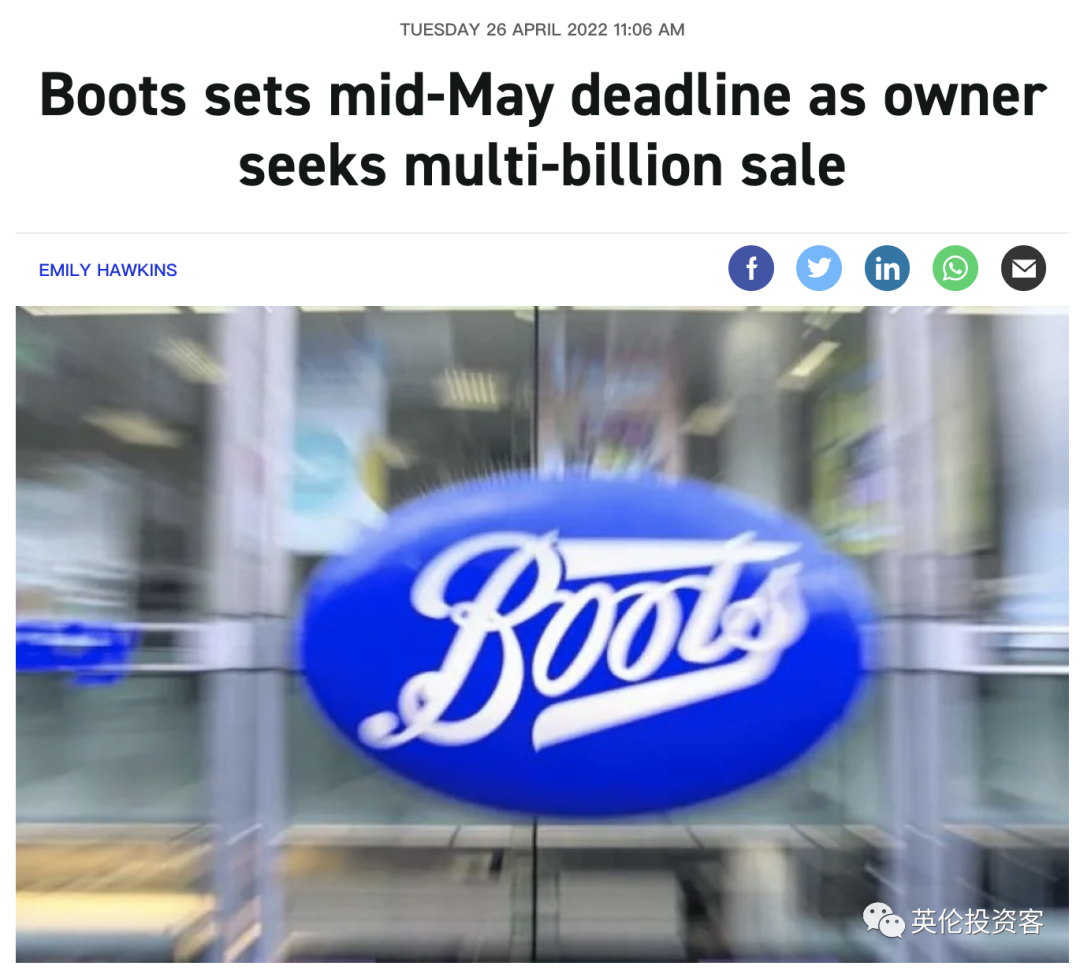Screen dimensions: 1080x970
Task: Share the article on Facebook
Action: (x=751, y=268)
